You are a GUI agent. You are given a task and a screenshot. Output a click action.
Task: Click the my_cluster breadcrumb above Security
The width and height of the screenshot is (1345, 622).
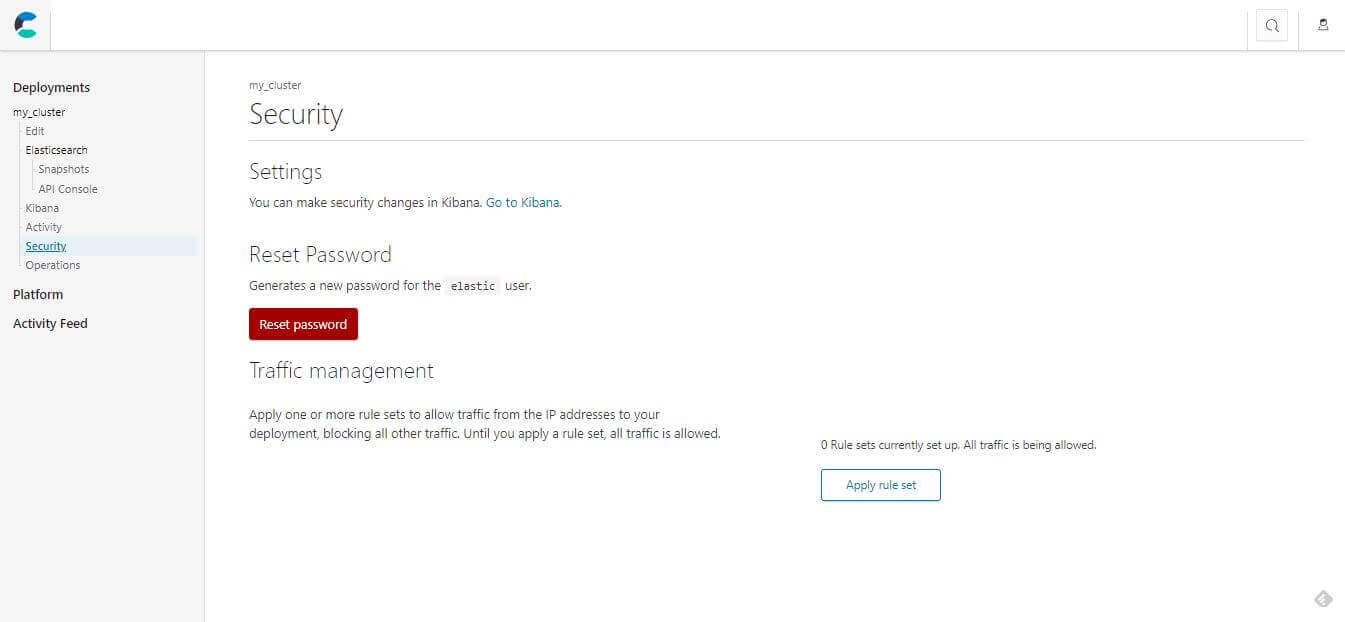(x=275, y=86)
